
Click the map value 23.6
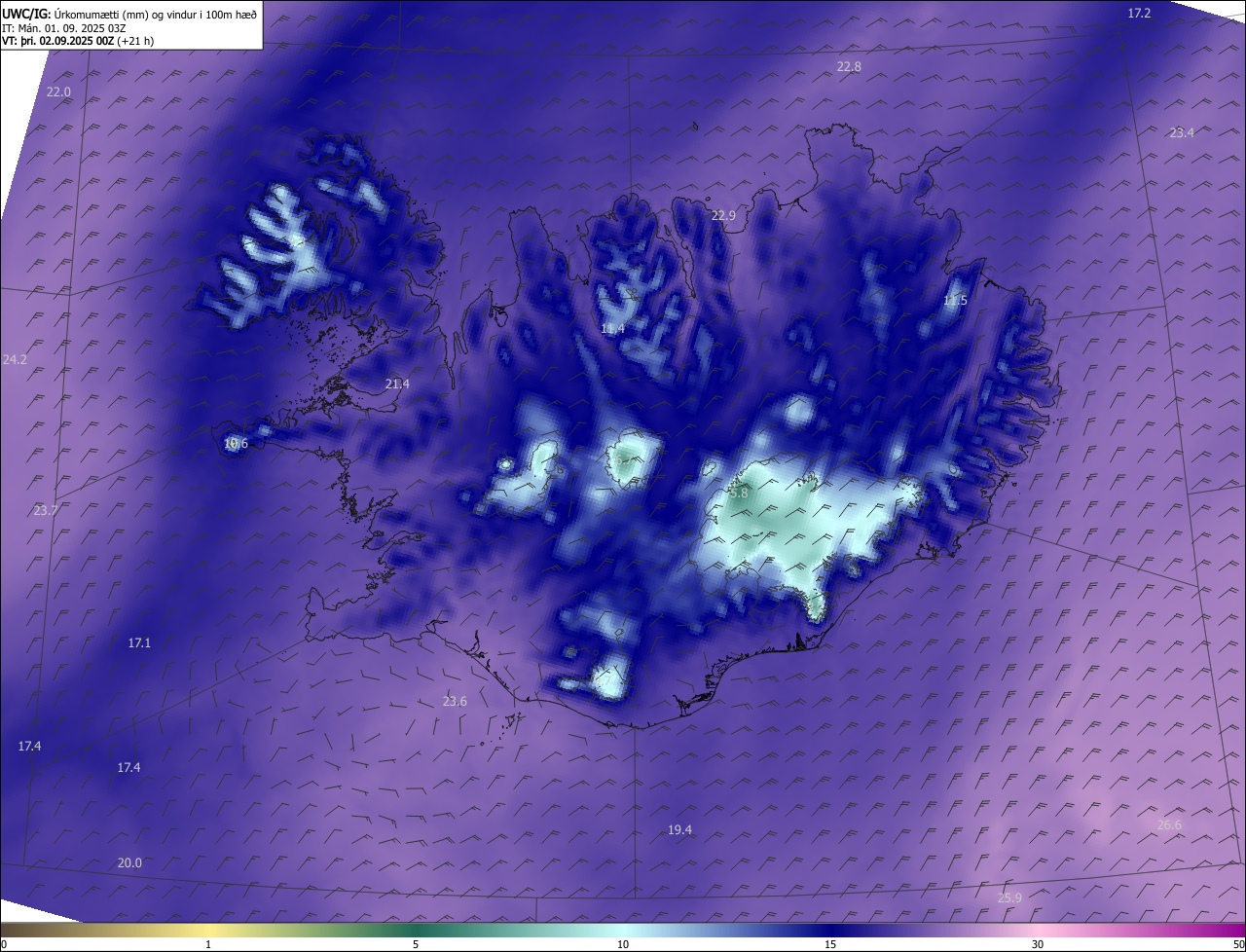click(x=455, y=701)
